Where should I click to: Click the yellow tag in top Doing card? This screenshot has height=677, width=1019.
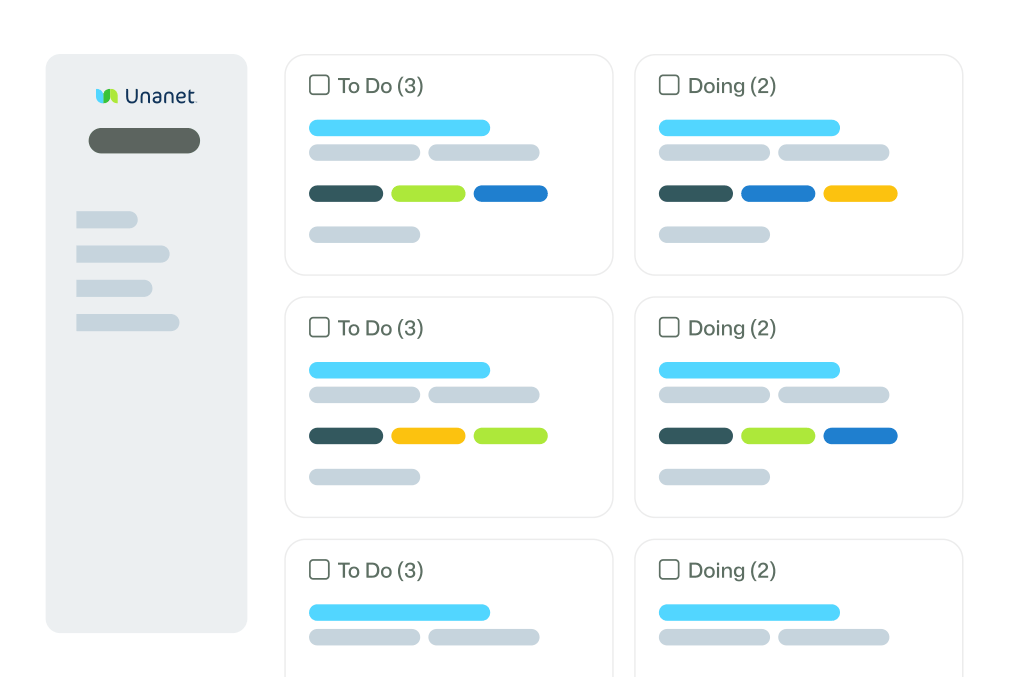coord(860,194)
